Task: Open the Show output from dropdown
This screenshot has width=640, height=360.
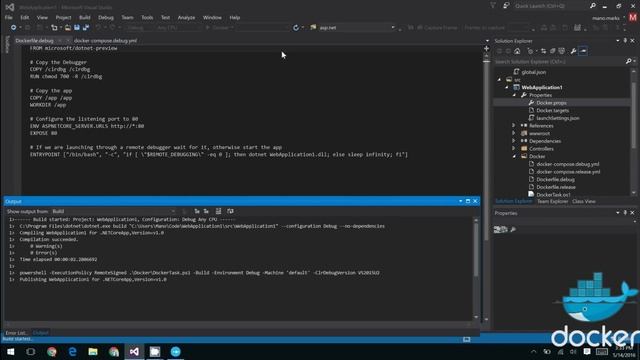Action: (113, 211)
